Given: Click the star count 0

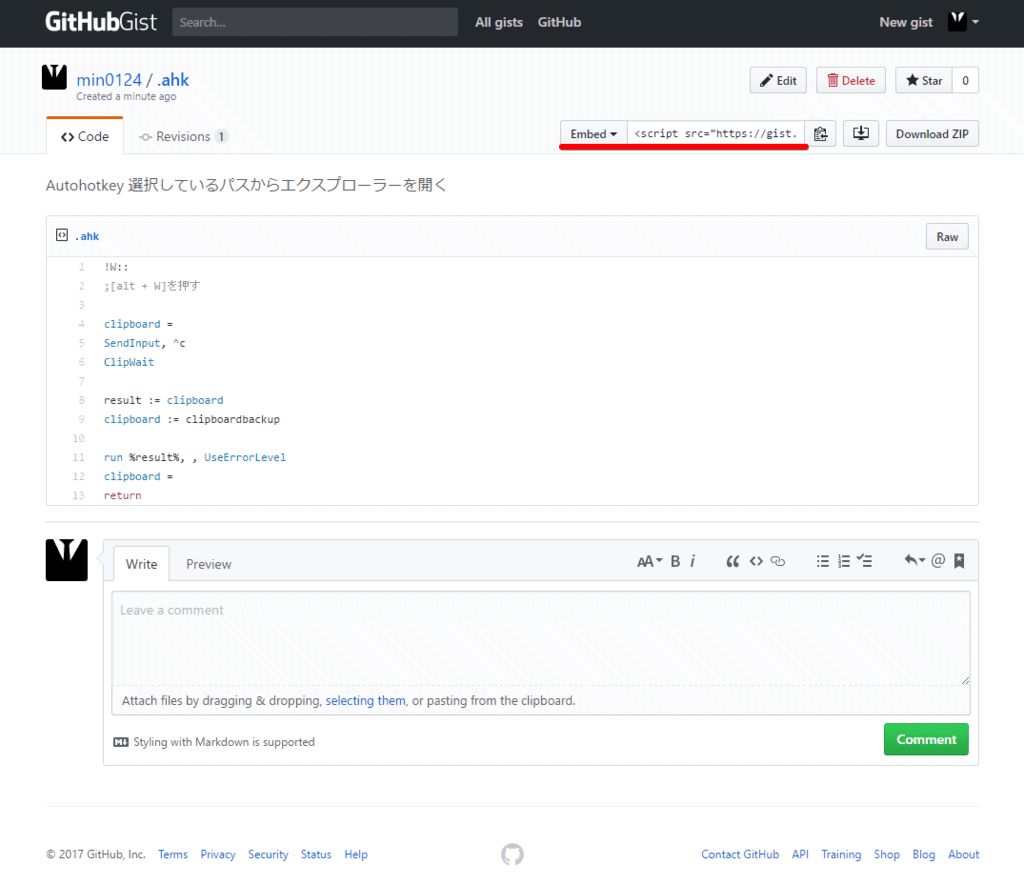Looking at the screenshot, I should click(965, 80).
